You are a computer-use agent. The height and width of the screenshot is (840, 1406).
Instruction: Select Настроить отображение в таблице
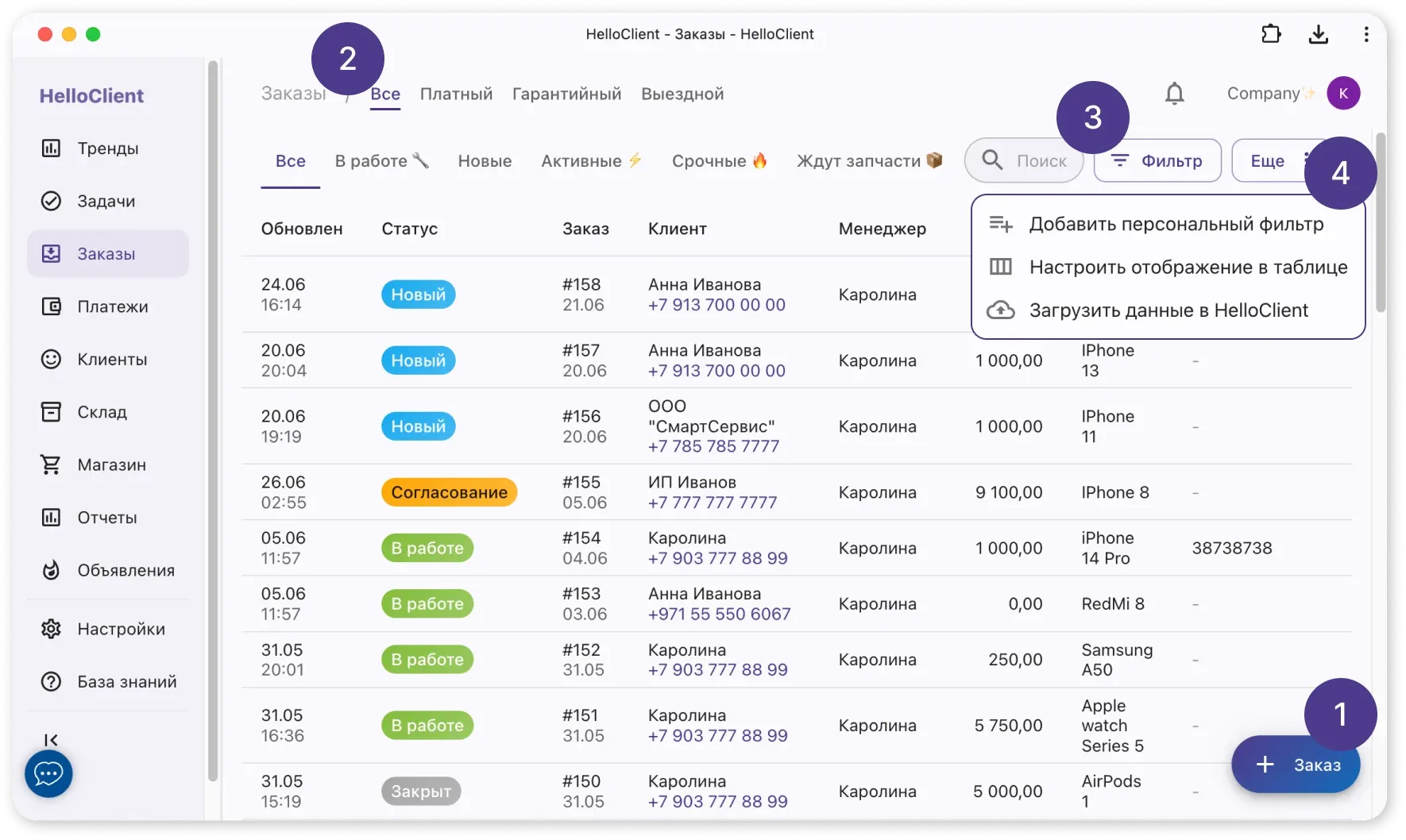pos(1188,267)
